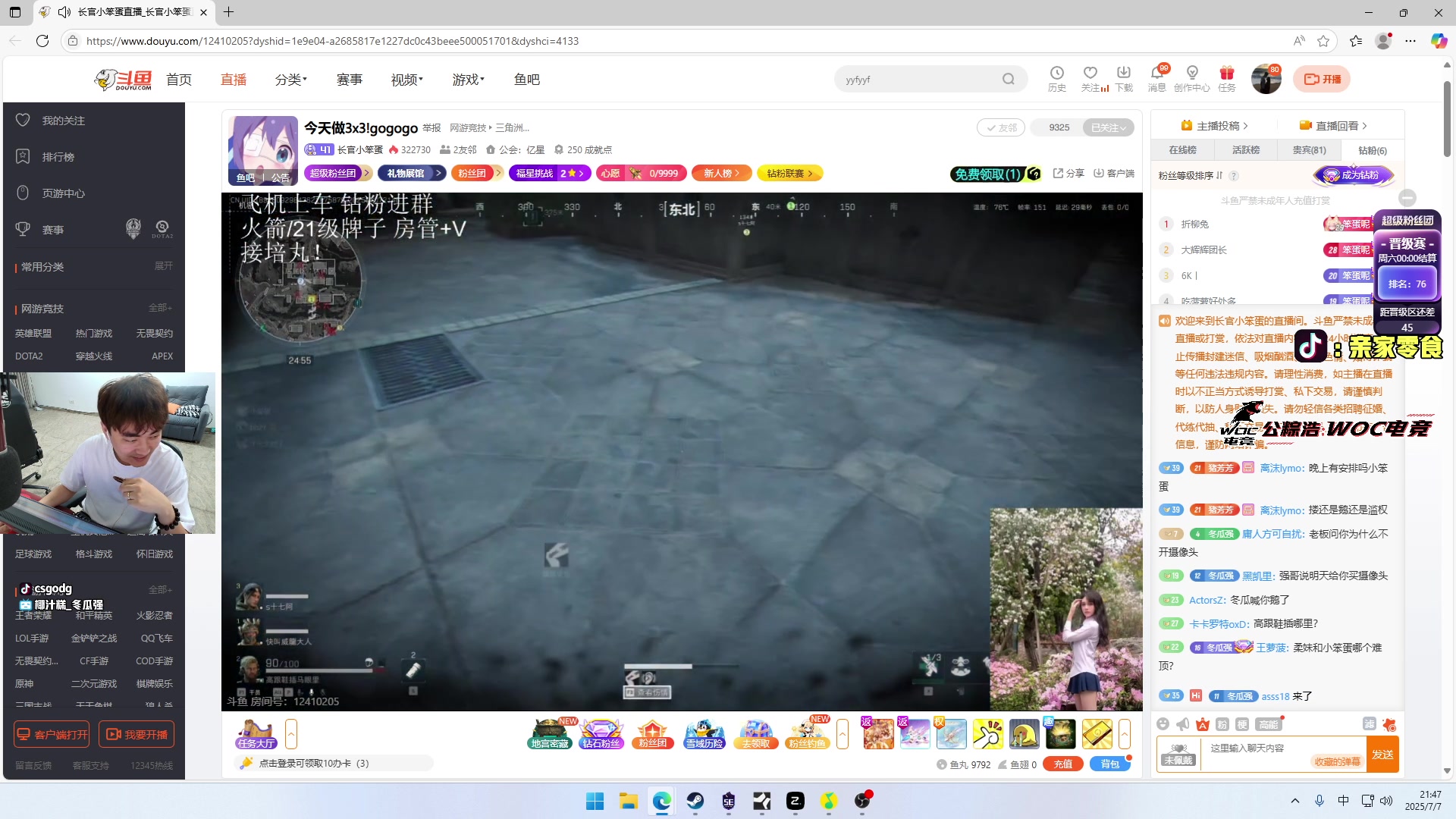
Task: Open File Explorer from the taskbar
Action: (628, 801)
